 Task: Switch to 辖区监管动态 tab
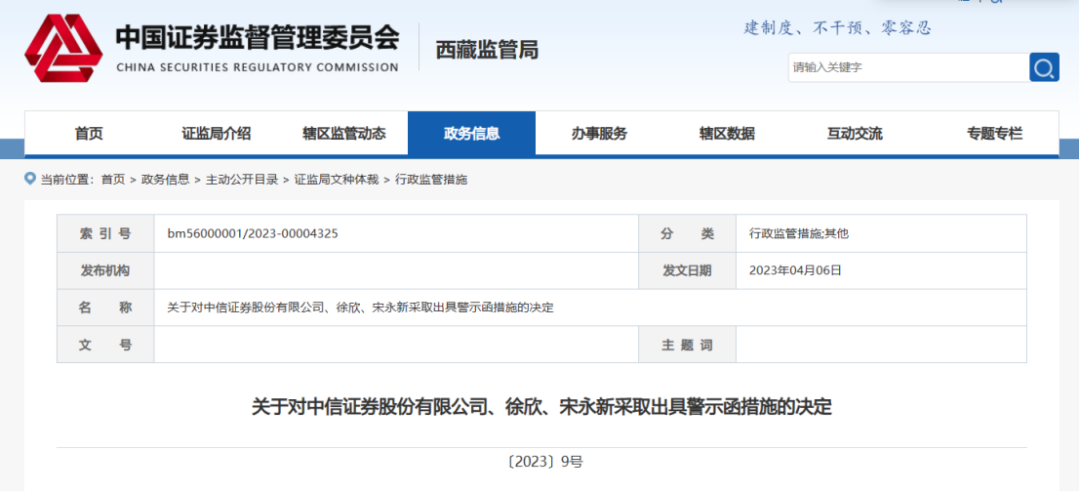(x=344, y=134)
